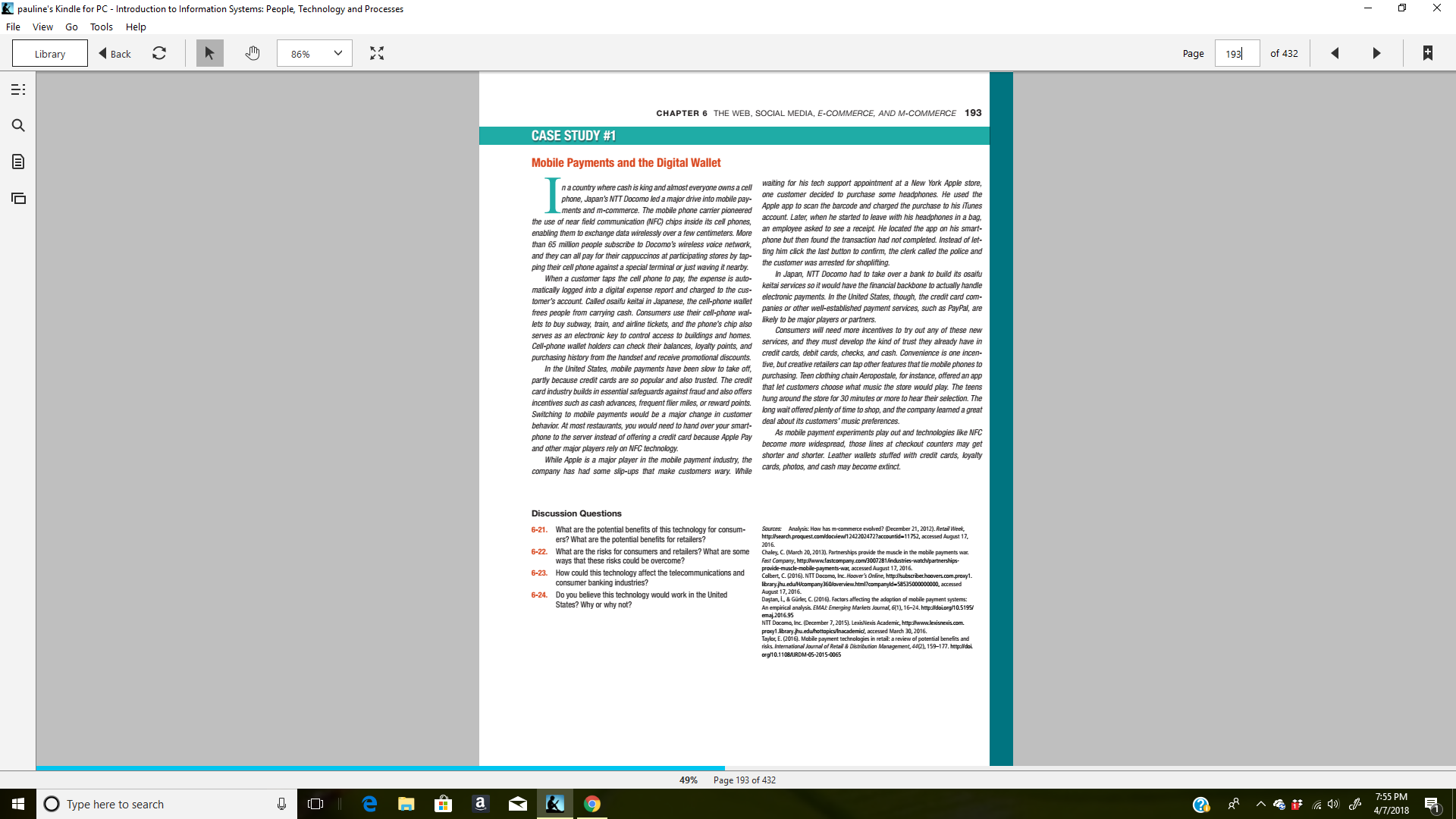Show hidden system tray icons chevron

[x=1260, y=804]
